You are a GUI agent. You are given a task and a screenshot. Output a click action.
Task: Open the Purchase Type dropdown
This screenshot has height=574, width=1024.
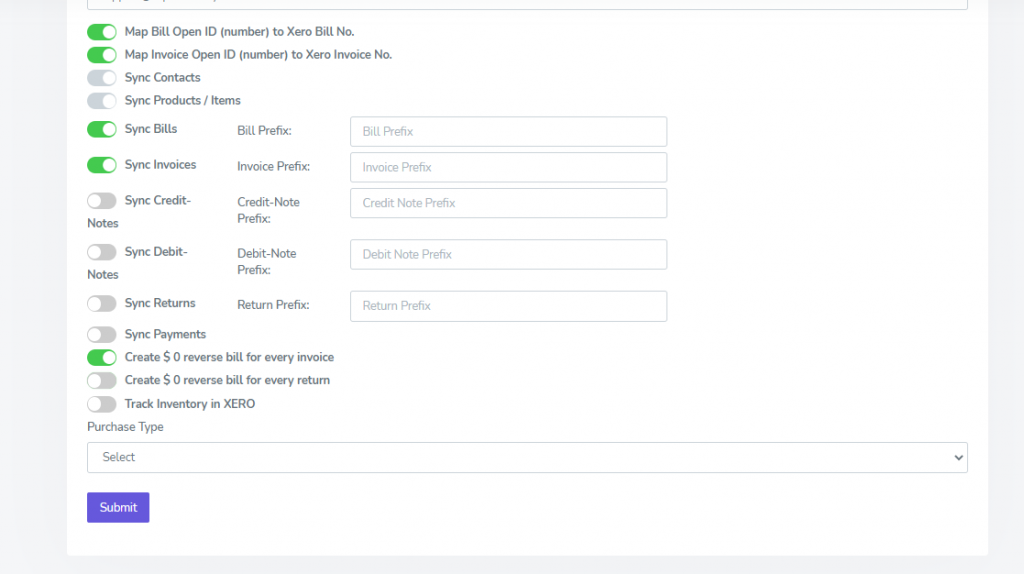(x=527, y=457)
